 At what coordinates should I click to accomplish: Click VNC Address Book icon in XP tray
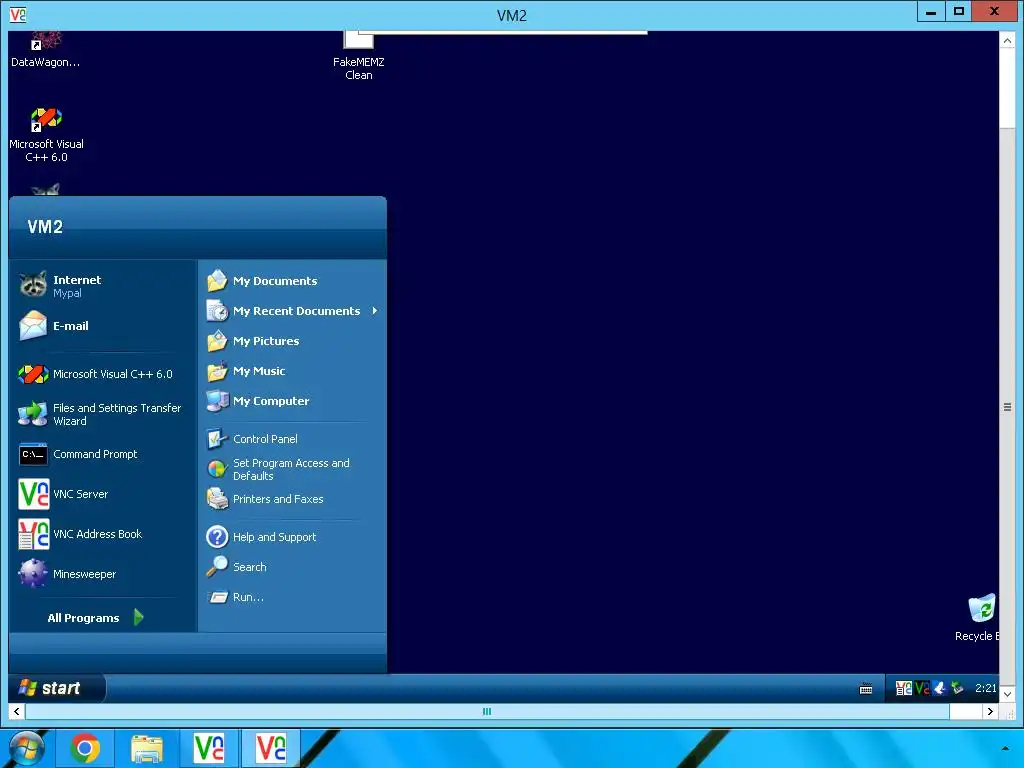[903, 688]
